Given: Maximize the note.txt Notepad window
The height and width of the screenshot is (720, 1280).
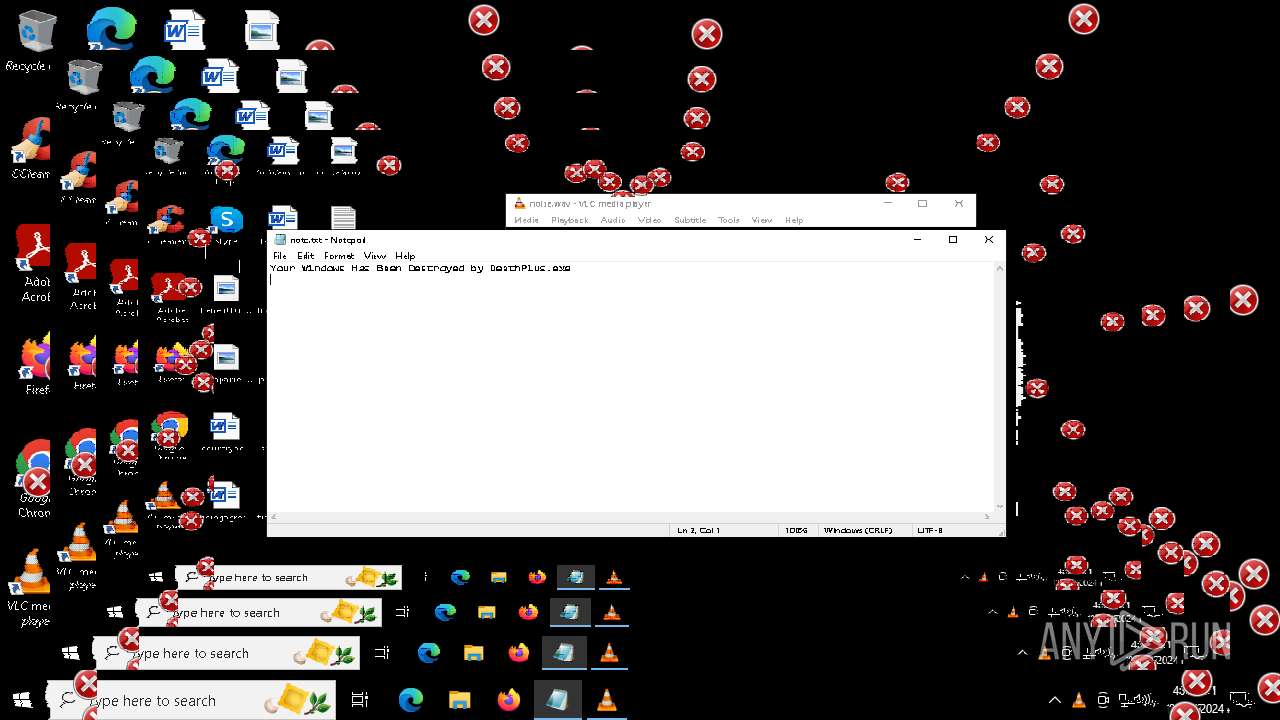Looking at the screenshot, I should point(953,240).
